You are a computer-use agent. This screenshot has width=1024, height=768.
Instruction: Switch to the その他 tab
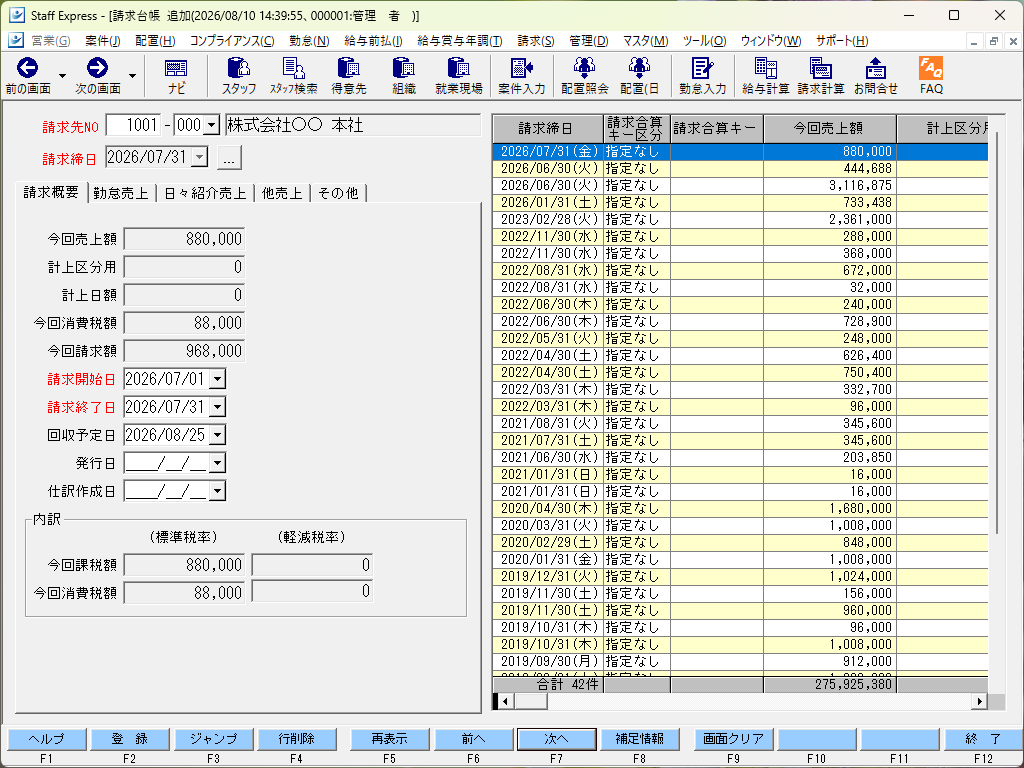(x=338, y=193)
